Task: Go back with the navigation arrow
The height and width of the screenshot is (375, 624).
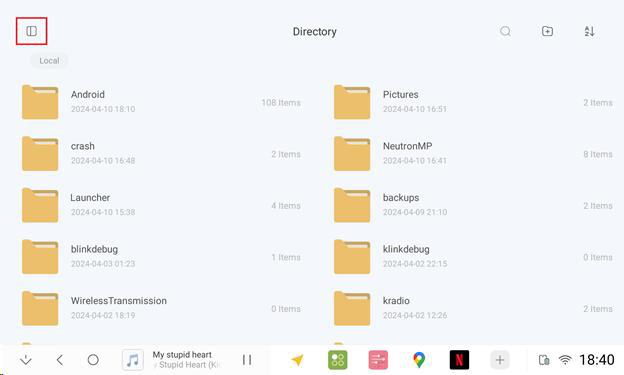Action: tap(60, 360)
